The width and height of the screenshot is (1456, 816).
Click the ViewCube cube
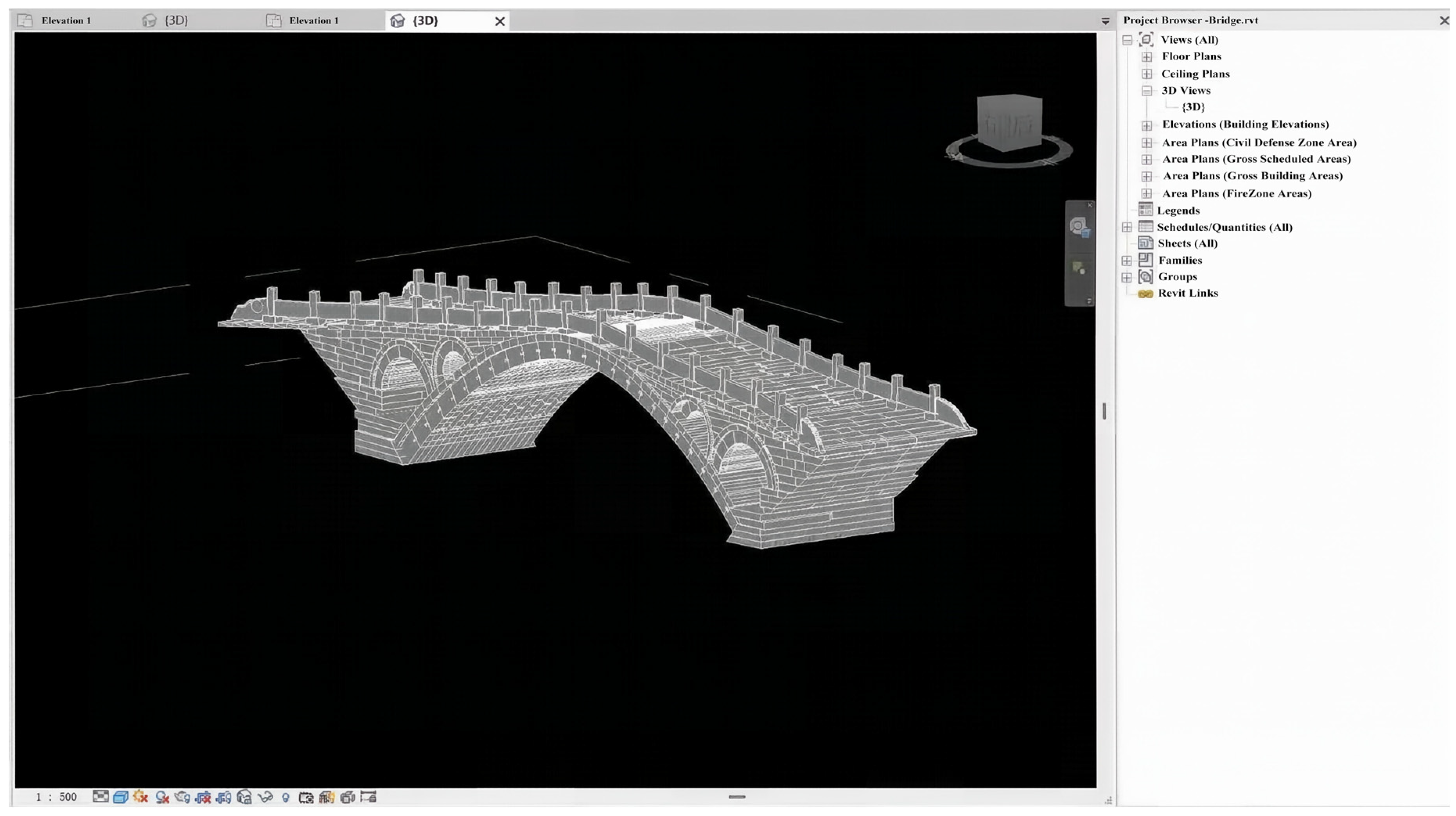[x=1009, y=122]
